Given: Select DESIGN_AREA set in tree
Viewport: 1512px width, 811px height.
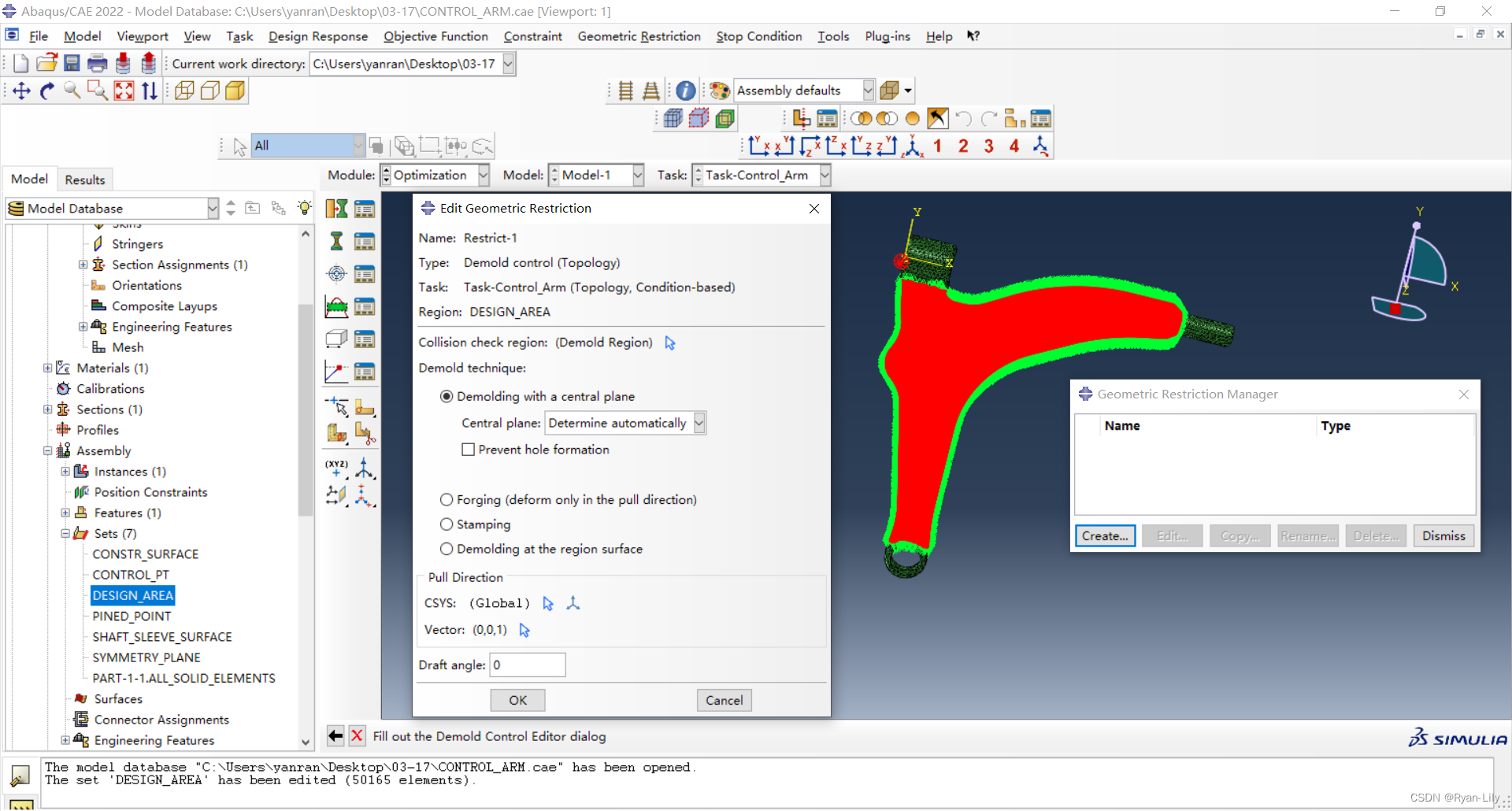Looking at the screenshot, I should click(132, 595).
